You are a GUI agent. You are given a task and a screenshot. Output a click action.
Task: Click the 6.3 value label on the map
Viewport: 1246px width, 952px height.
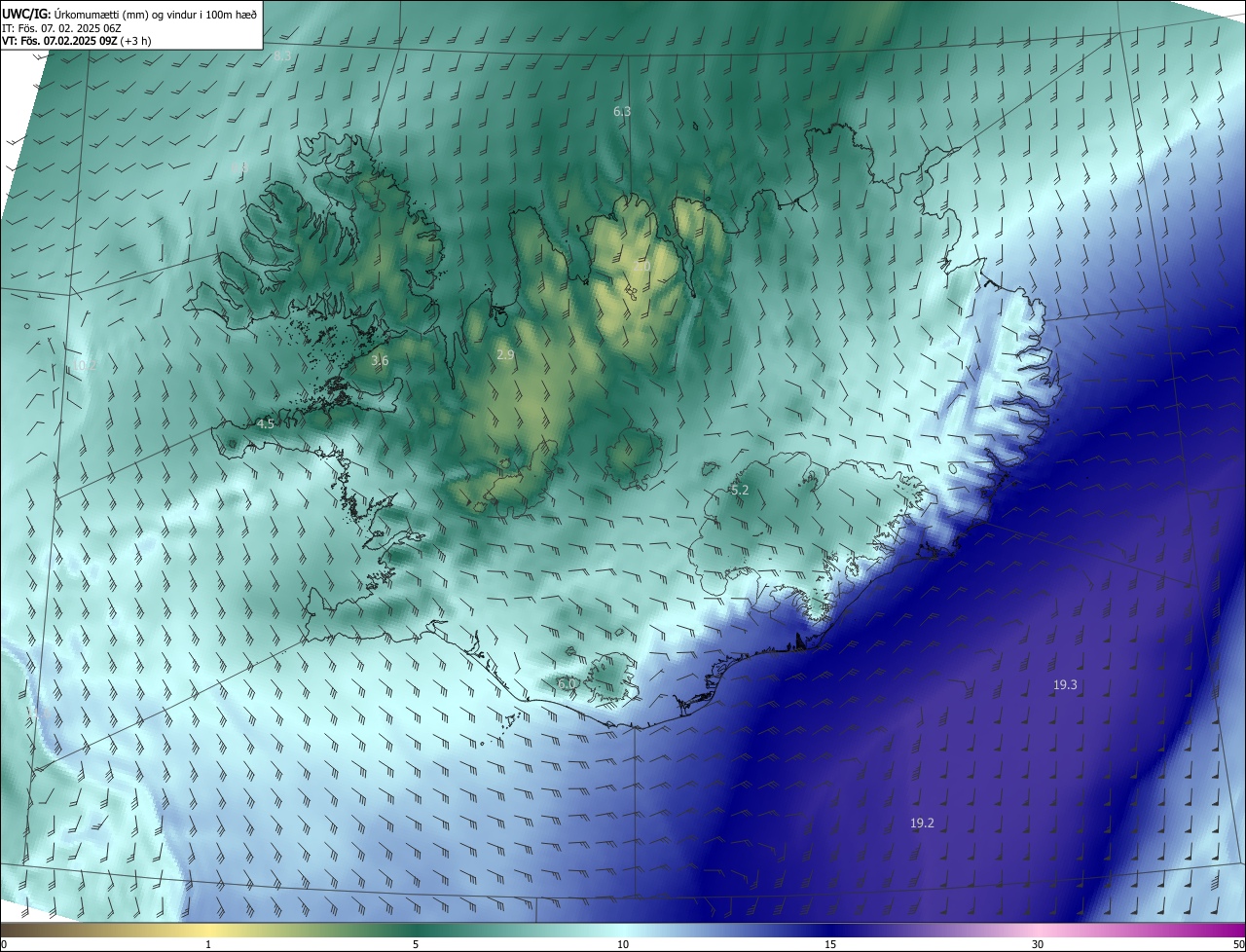point(622,112)
